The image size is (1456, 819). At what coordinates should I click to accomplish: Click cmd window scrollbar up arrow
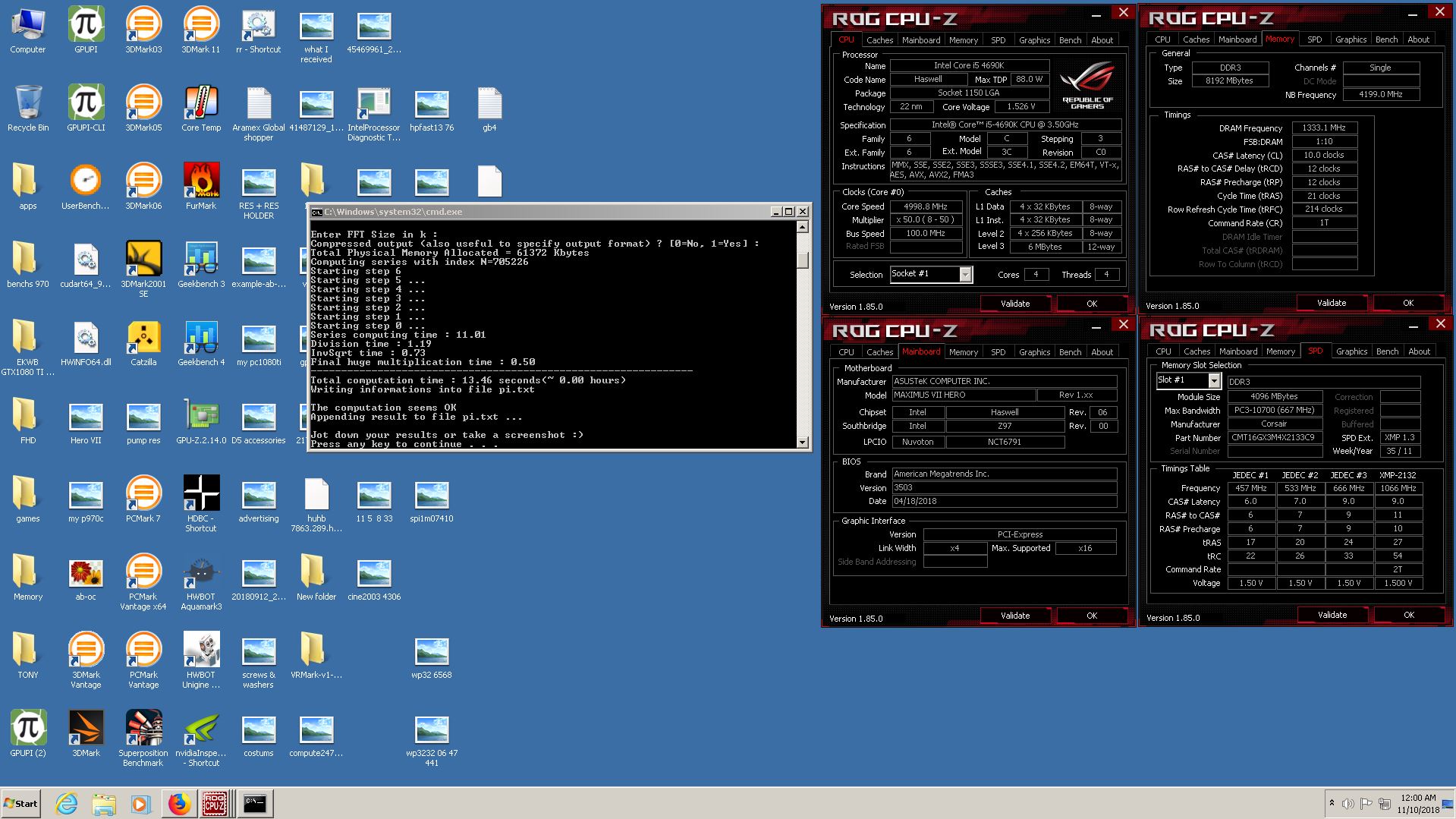point(803,227)
